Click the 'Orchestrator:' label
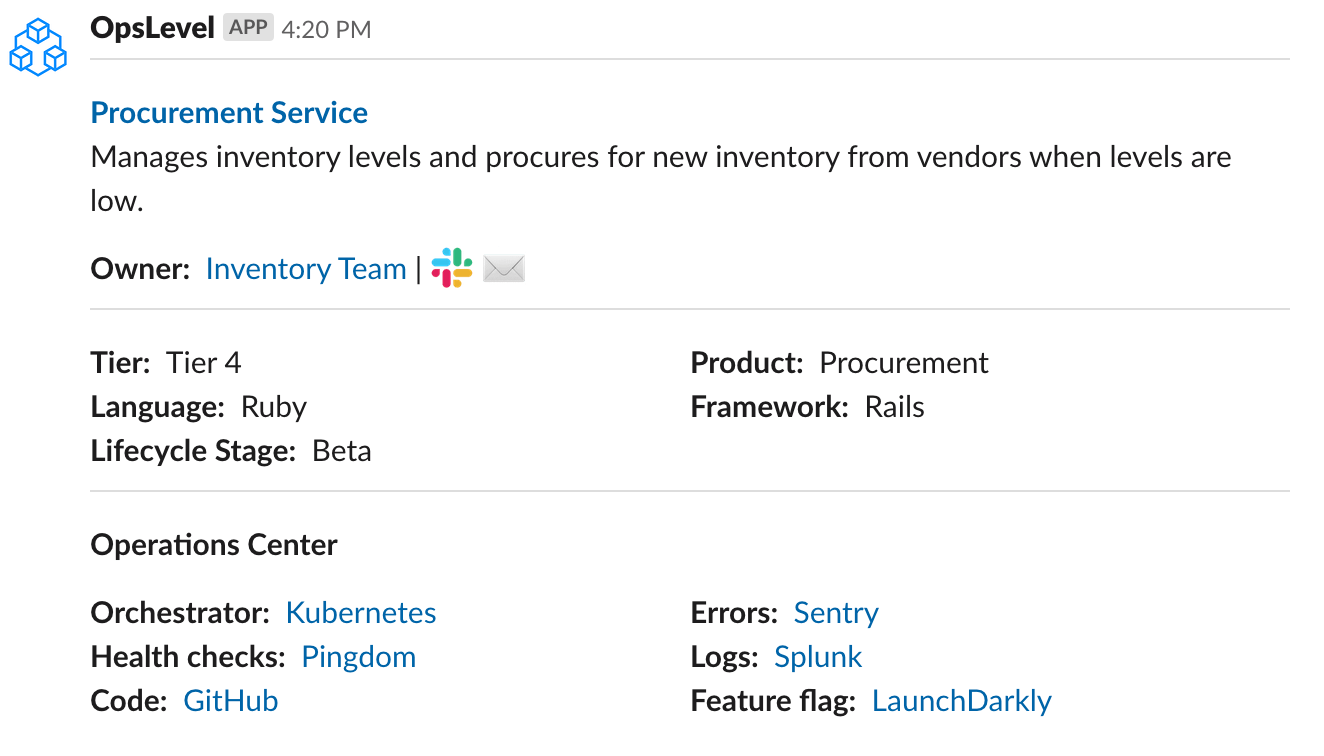 pos(180,612)
